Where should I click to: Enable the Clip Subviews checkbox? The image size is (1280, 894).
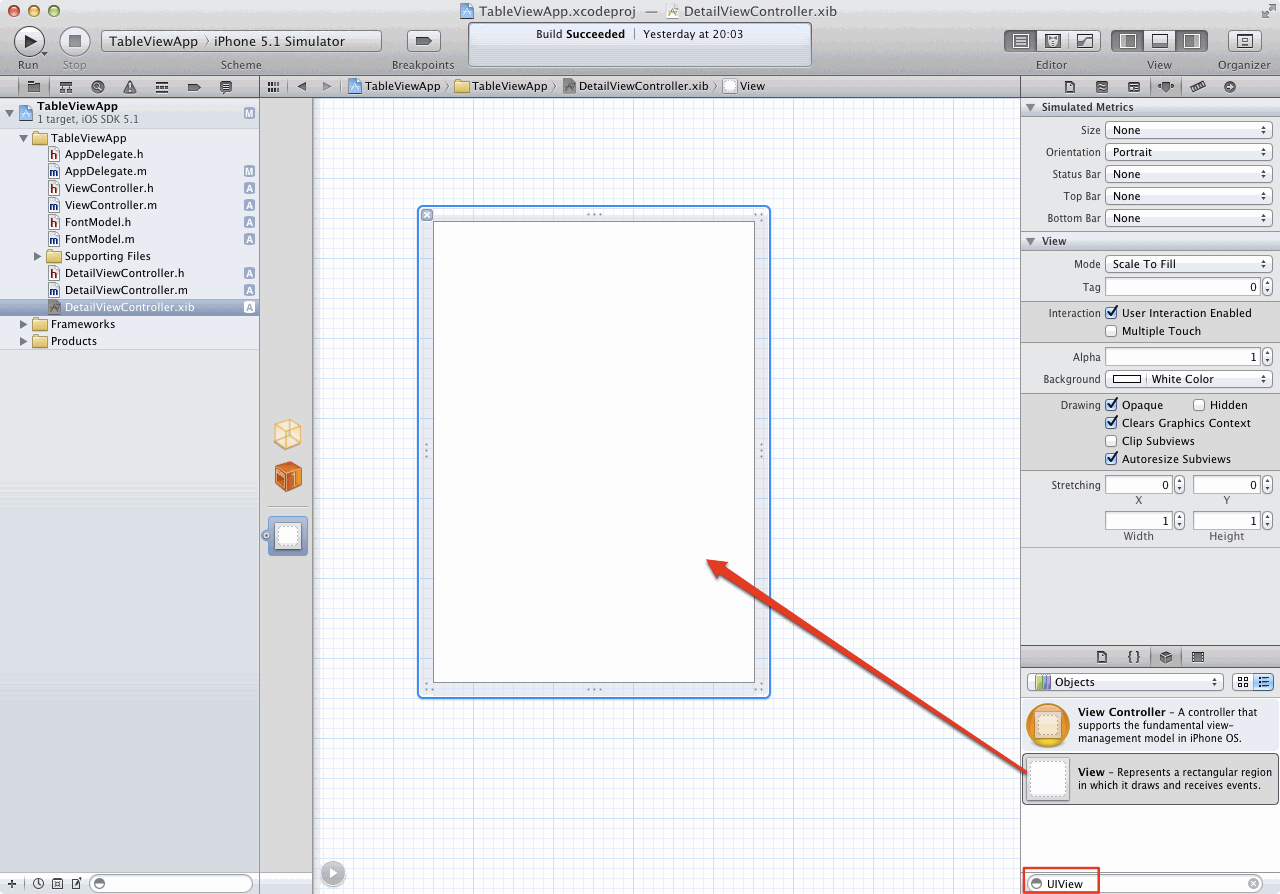1111,441
